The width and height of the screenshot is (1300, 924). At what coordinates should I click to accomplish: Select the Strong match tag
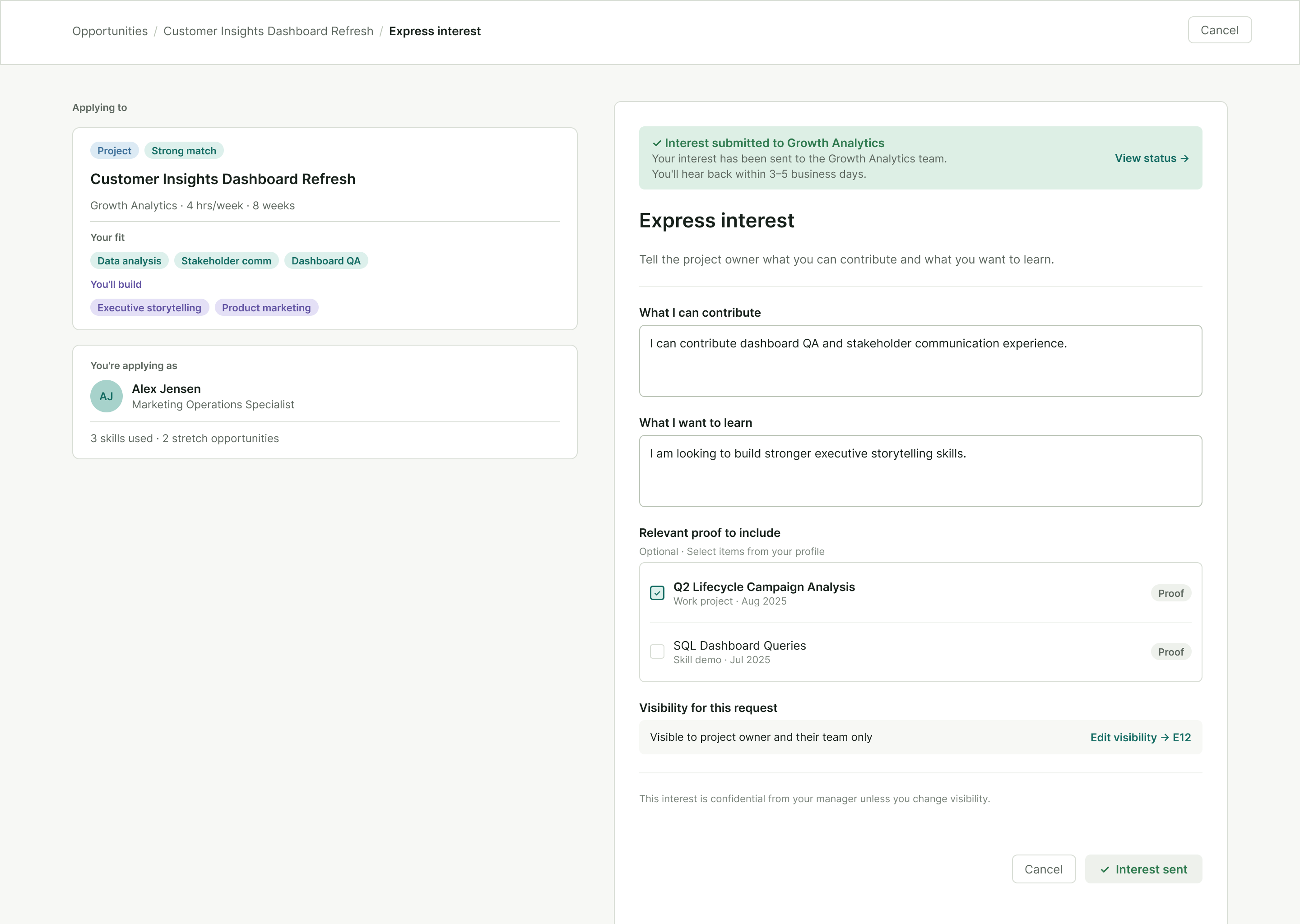184,151
